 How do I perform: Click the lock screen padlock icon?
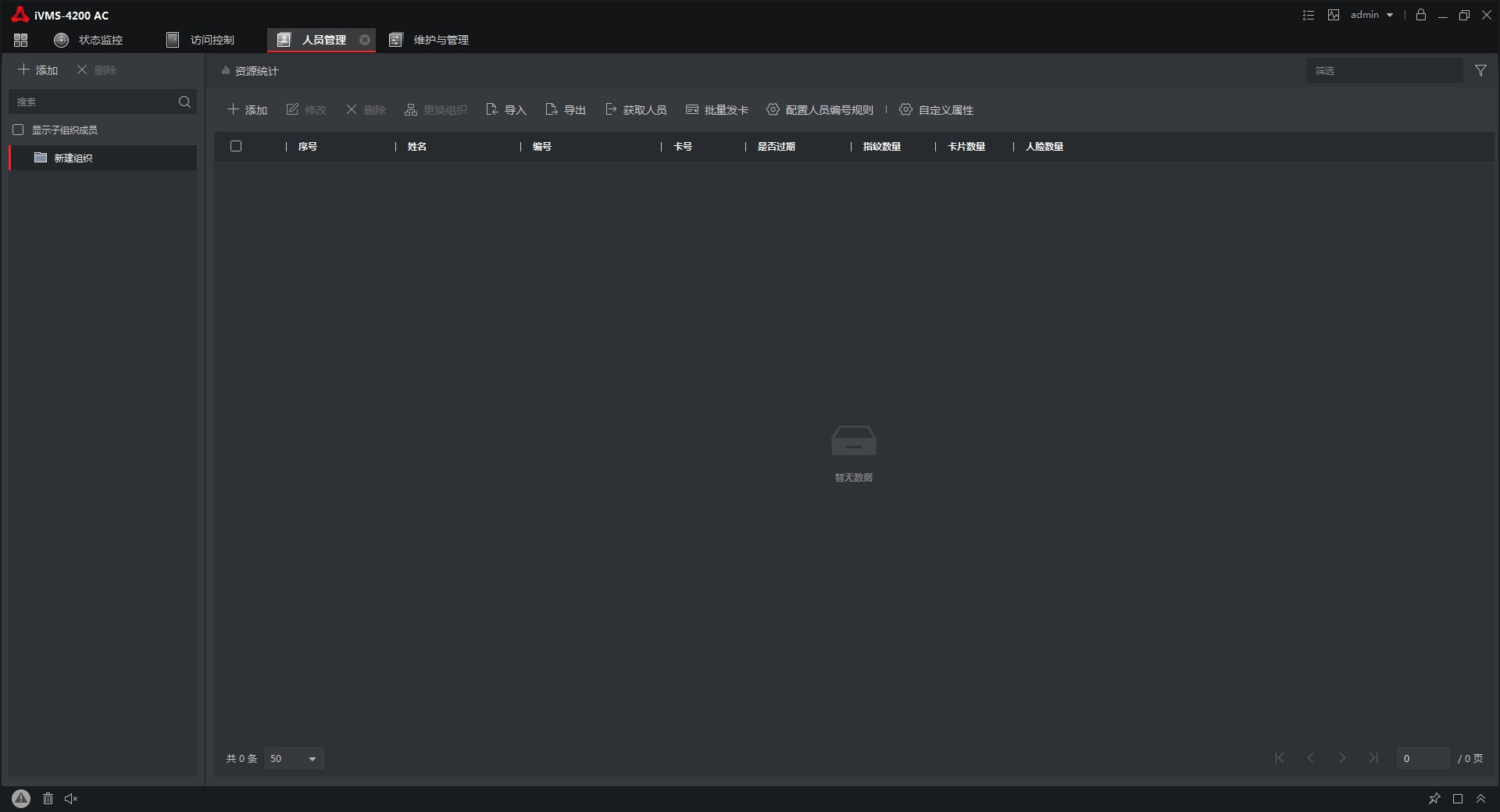[1421, 15]
